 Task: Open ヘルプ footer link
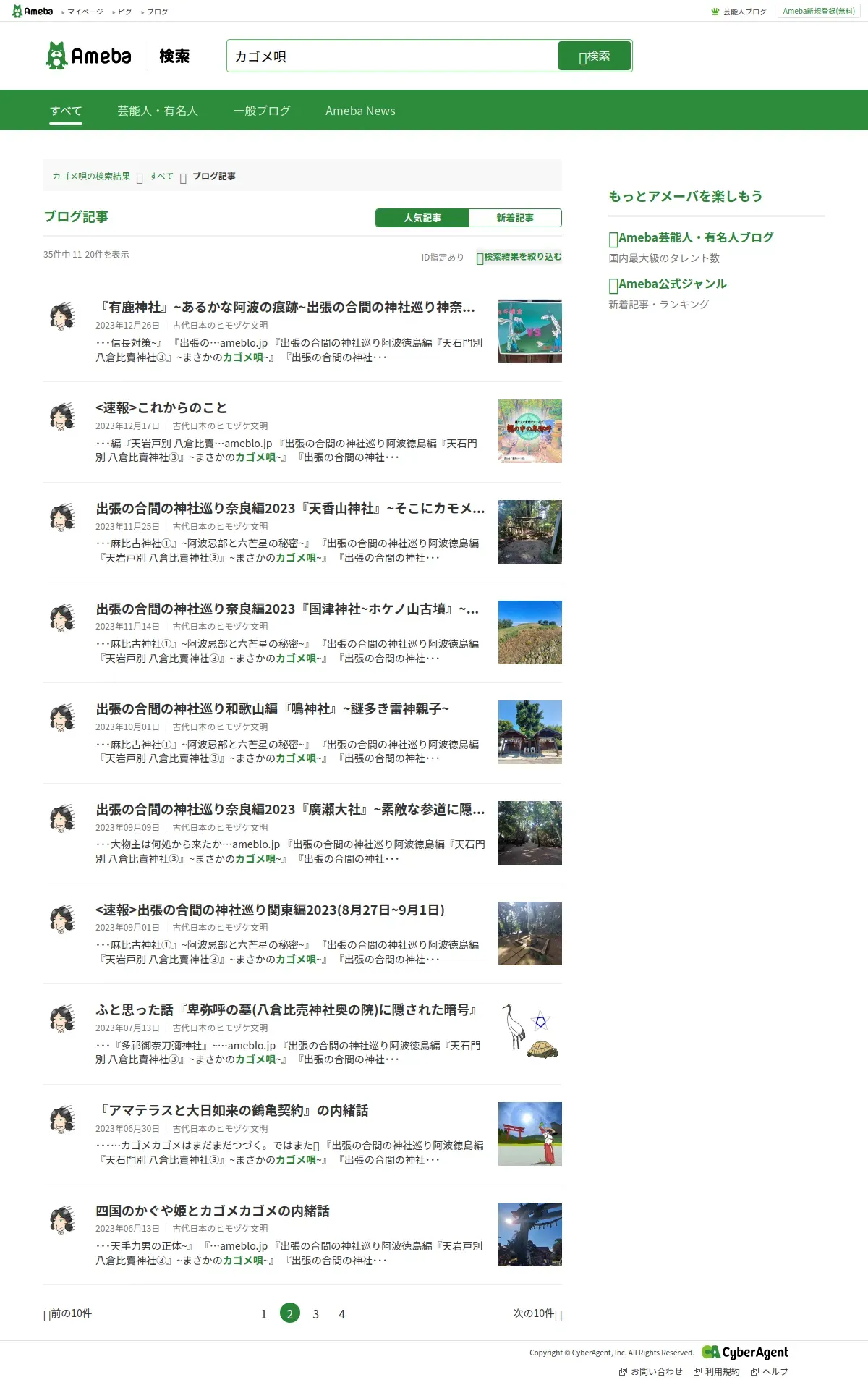tap(770, 1371)
